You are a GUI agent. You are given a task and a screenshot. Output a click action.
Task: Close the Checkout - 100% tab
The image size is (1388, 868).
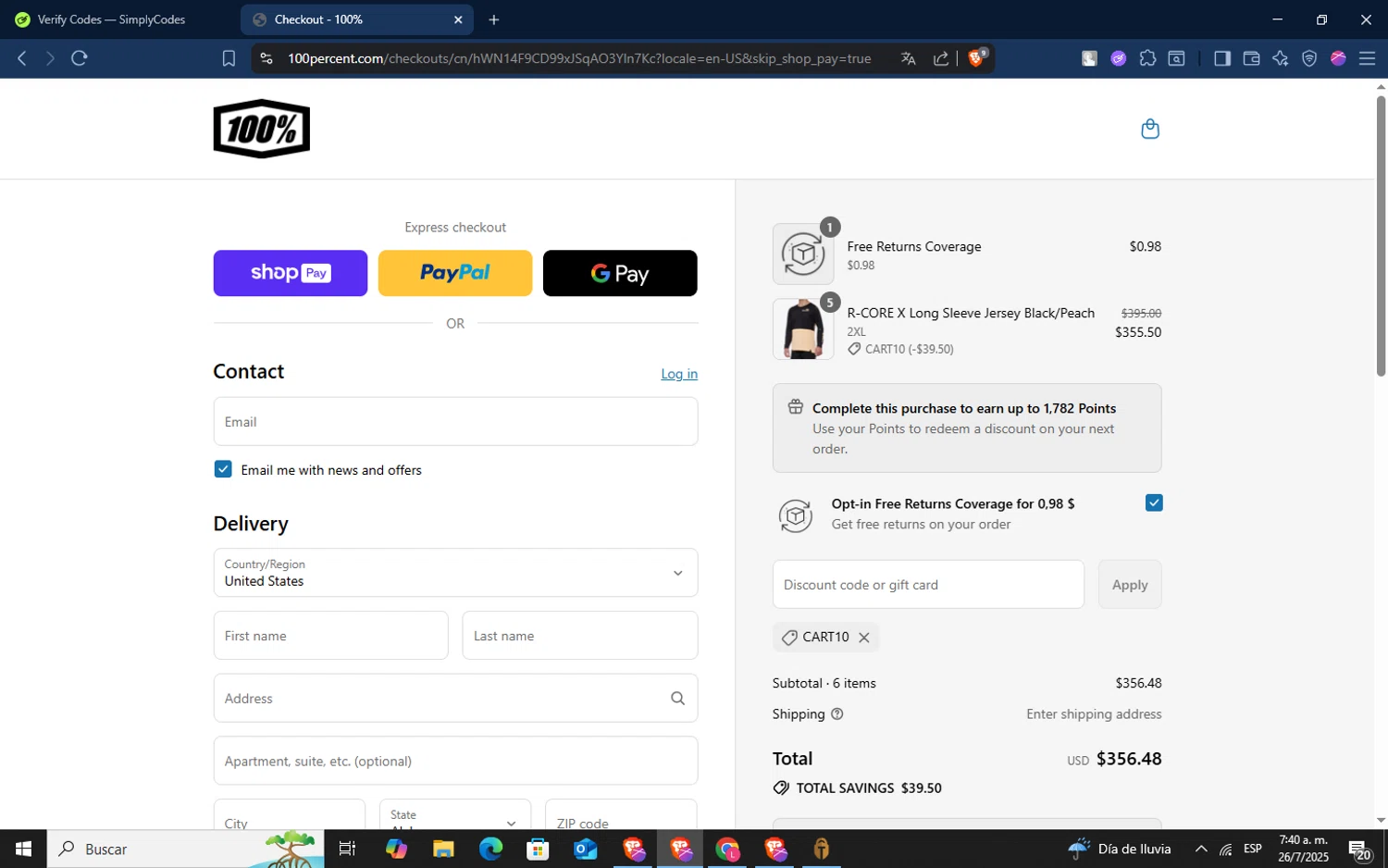pos(458,19)
